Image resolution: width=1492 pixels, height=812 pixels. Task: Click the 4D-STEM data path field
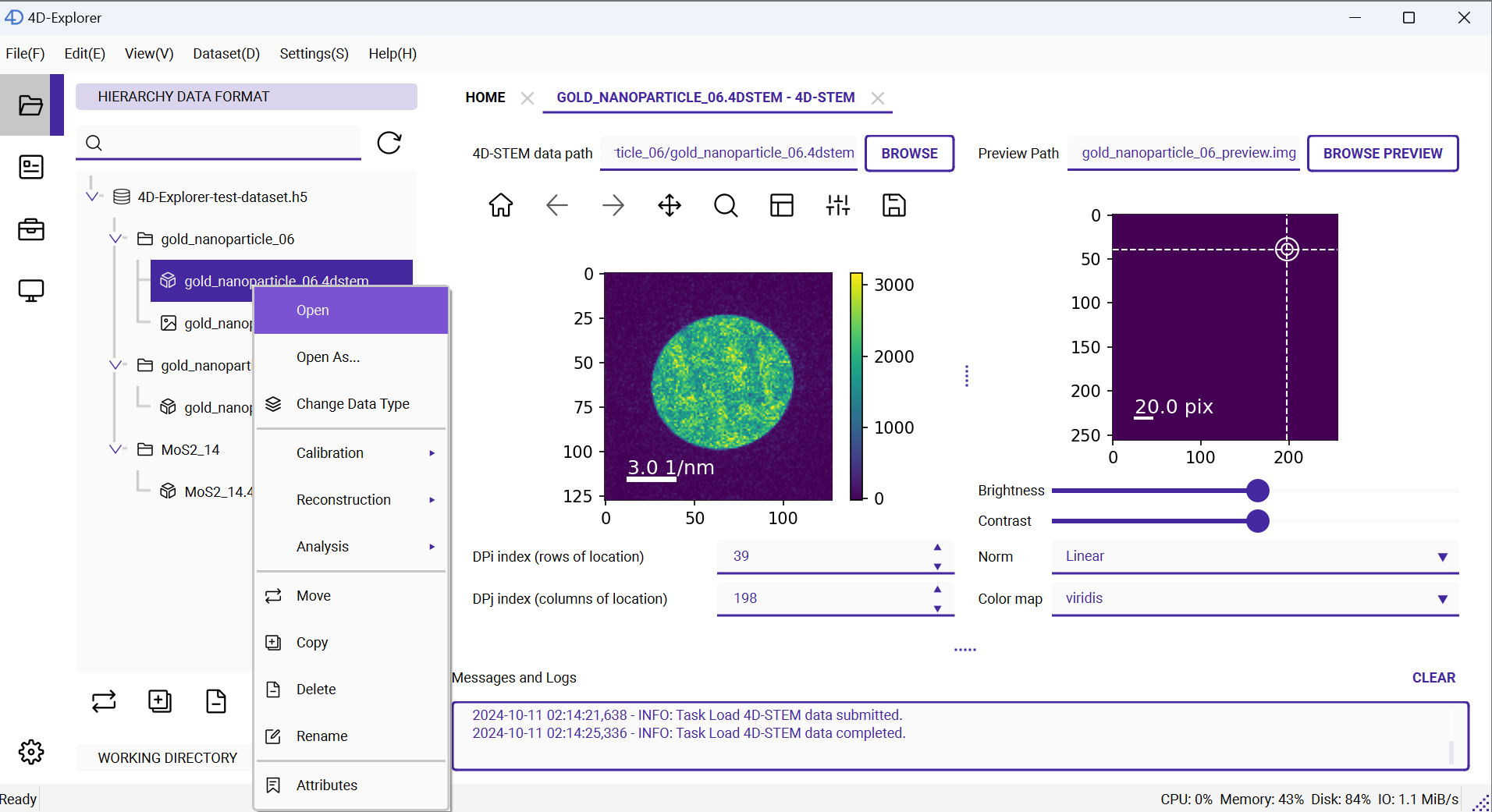click(x=729, y=153)
